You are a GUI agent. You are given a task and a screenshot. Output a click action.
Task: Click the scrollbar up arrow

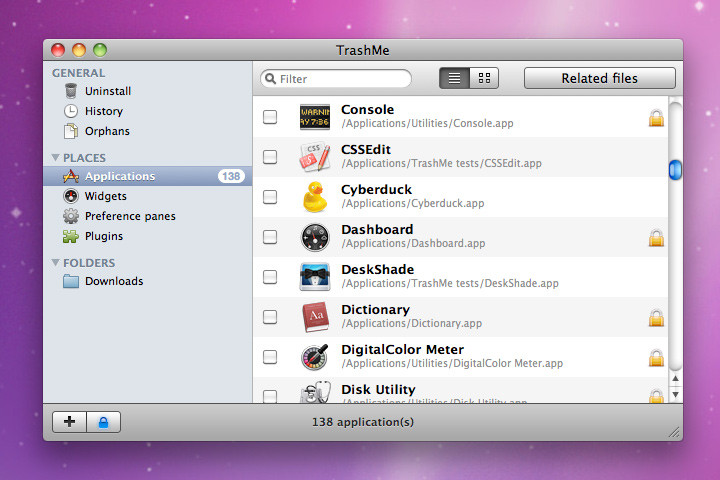[675, 378]
